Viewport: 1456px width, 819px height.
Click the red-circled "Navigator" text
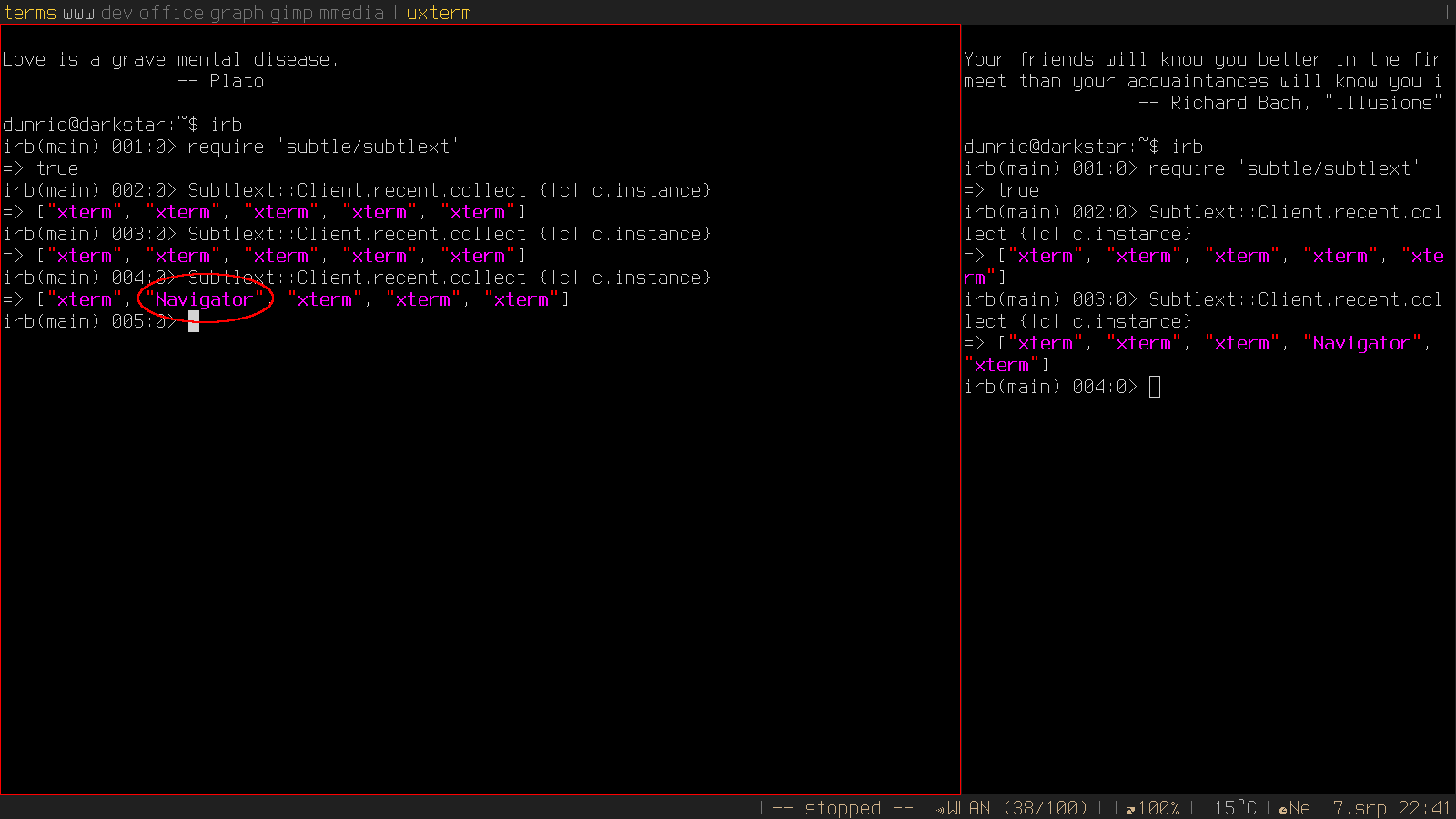204,299
